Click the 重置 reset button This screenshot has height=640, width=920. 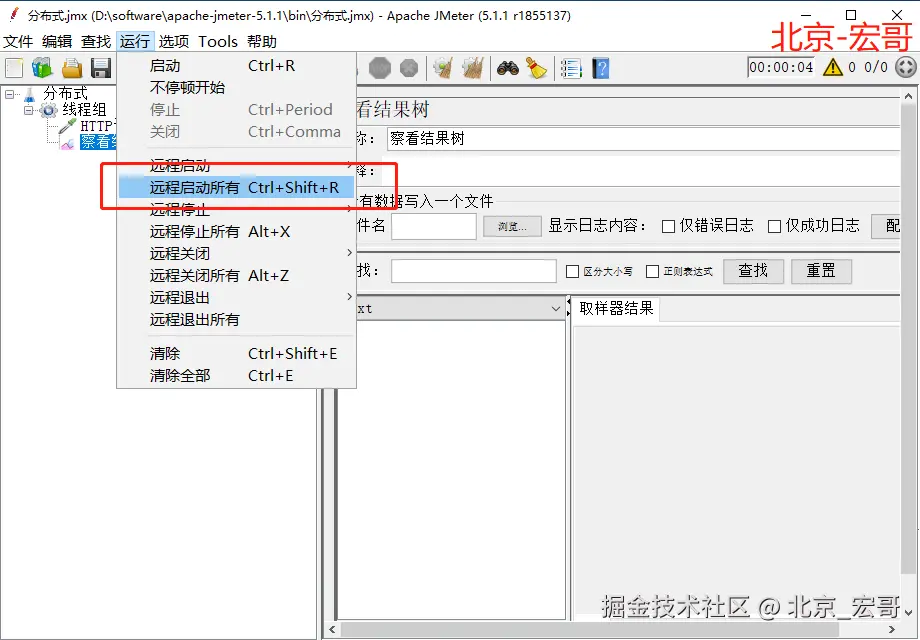(x=821, y=271)
